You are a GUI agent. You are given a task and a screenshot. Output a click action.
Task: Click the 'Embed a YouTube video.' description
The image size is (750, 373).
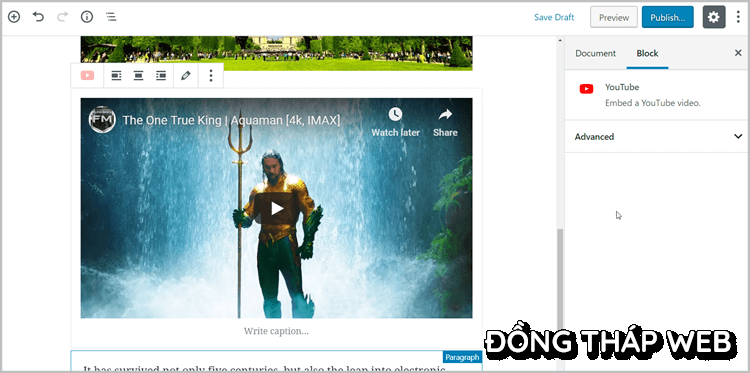pyautogui.click(x=652, y=103)
